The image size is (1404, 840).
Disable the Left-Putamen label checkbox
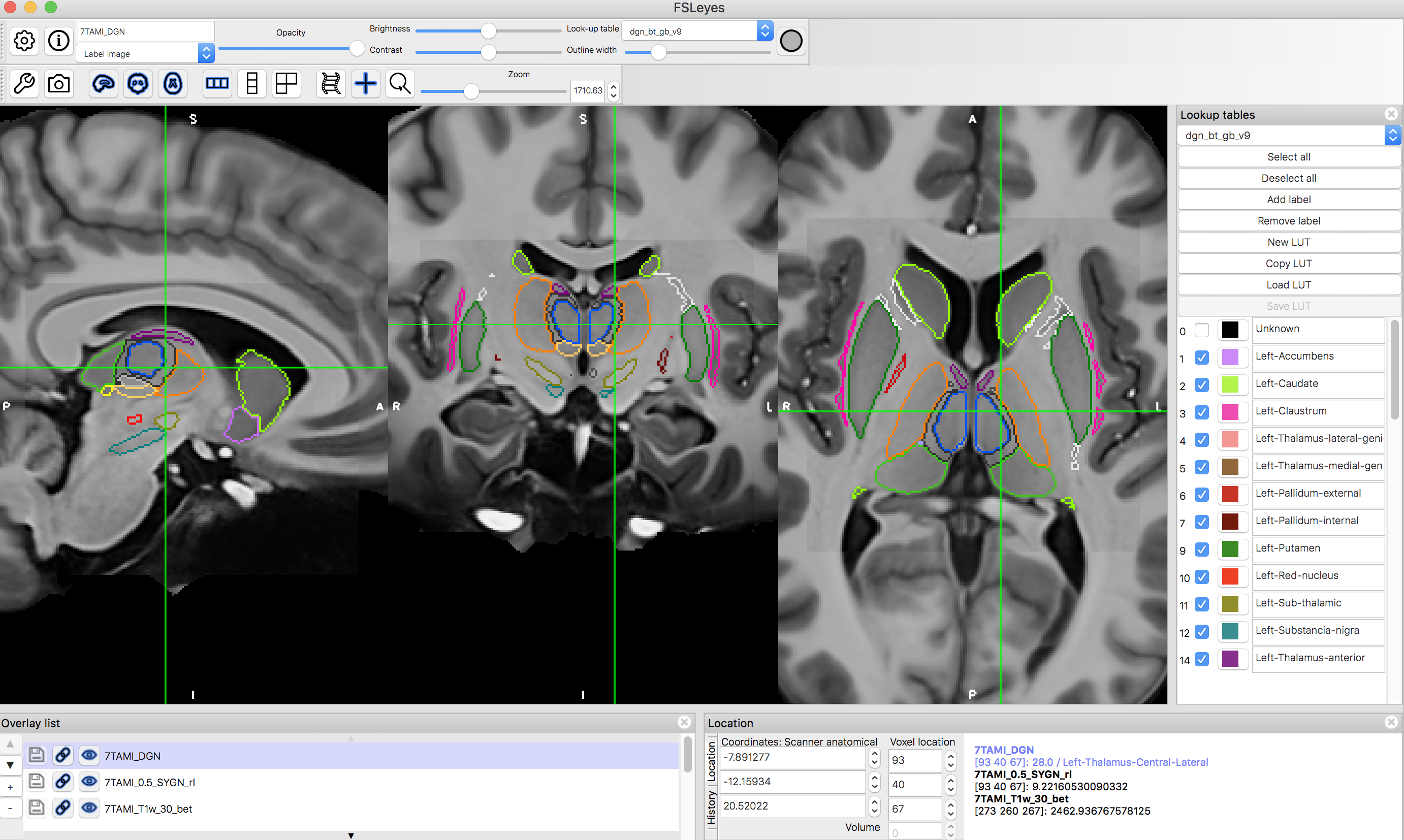coord(1201,550)
